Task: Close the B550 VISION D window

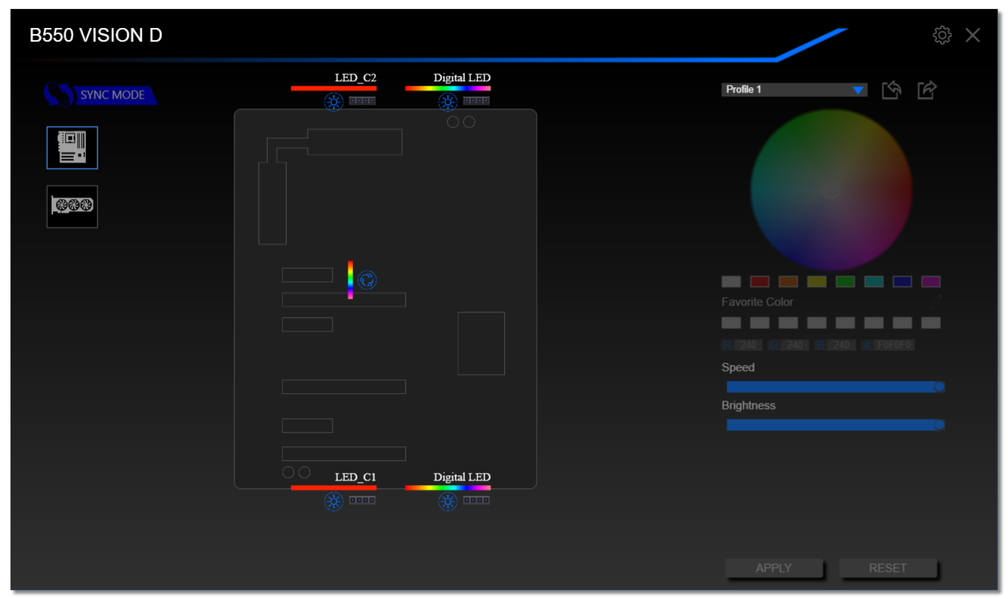Action: 973,35
